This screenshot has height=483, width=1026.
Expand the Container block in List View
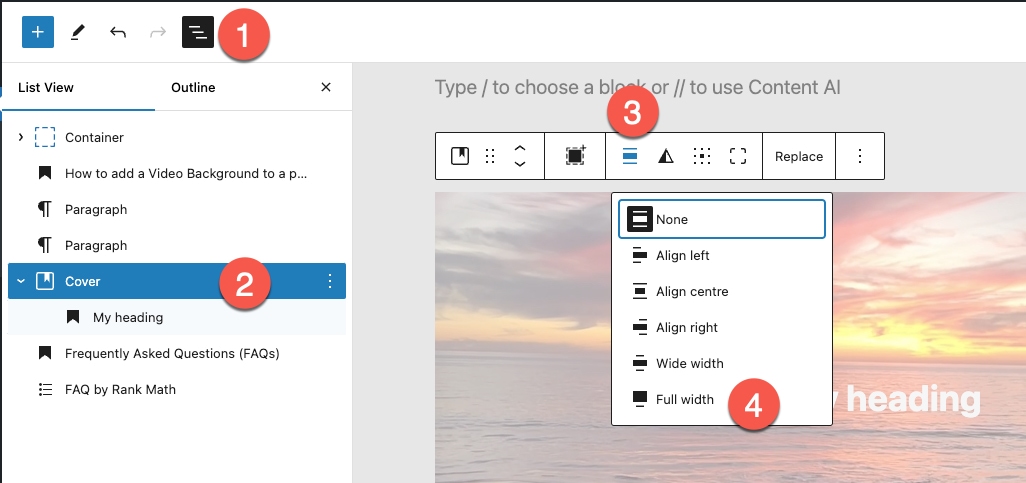21,137
